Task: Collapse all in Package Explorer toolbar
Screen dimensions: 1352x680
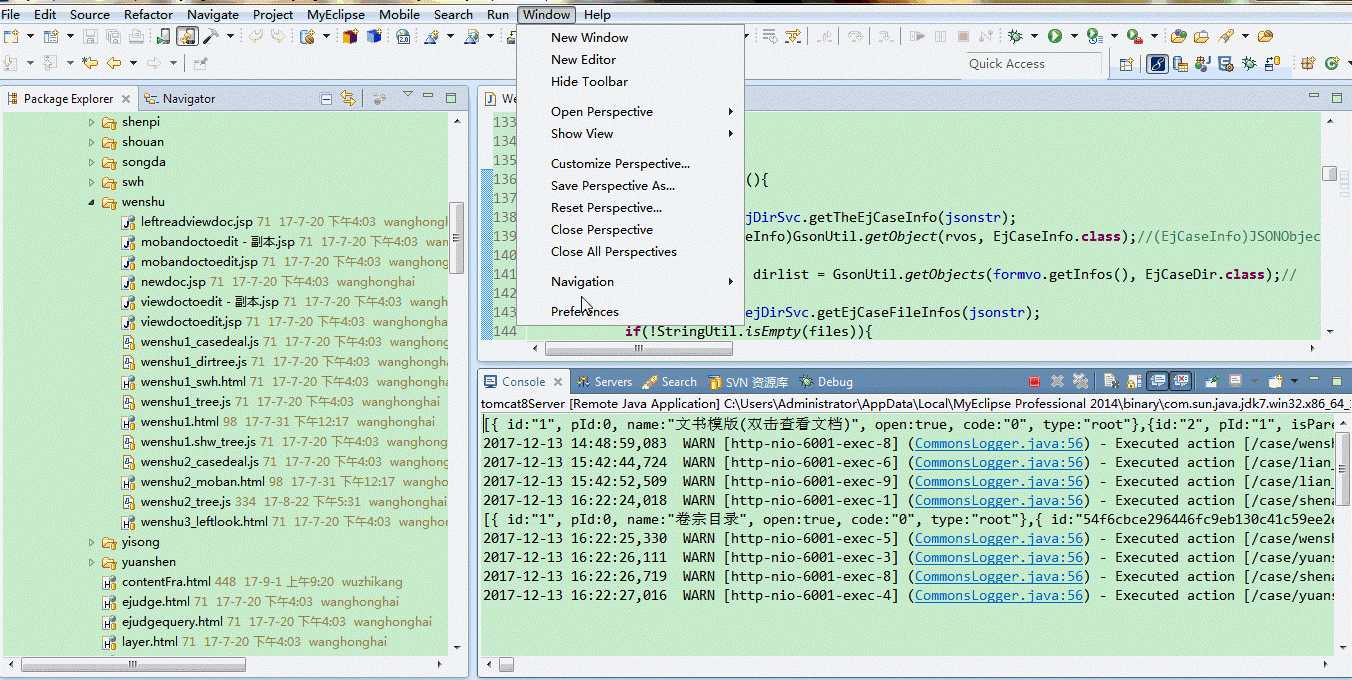Action: pyautogui.click(x=326, y=98)
